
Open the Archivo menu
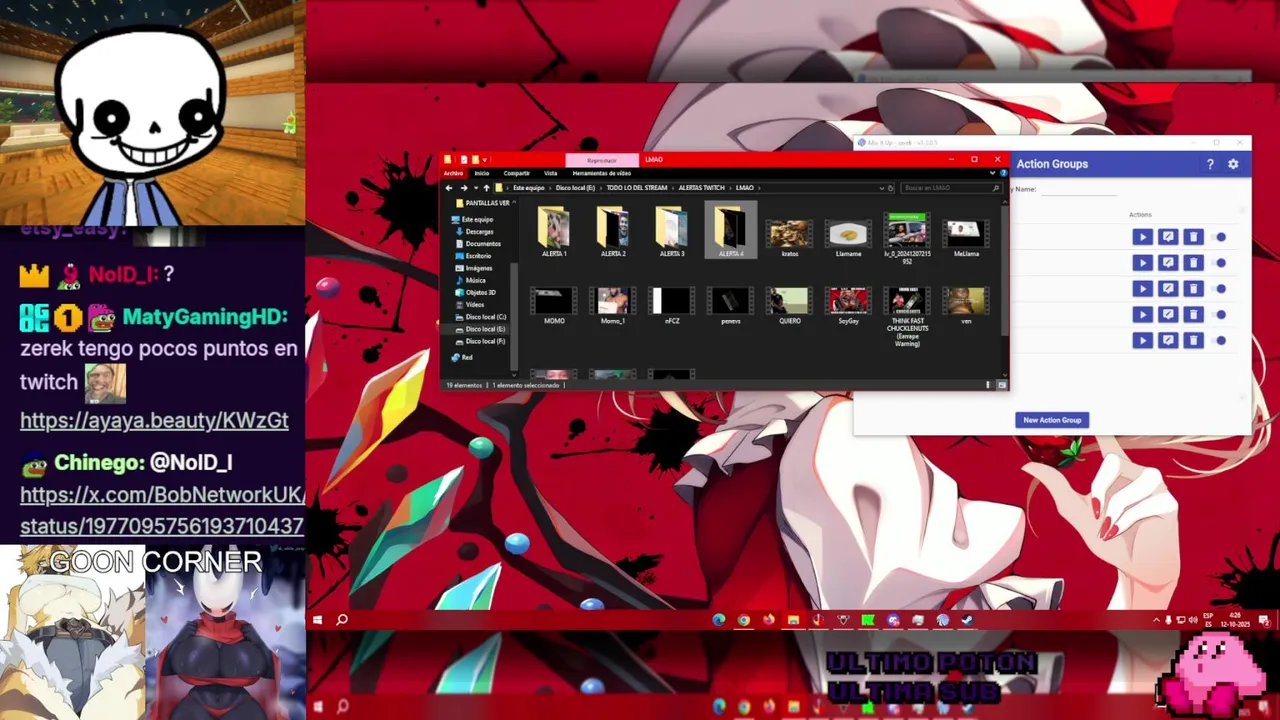coord(453,173)
